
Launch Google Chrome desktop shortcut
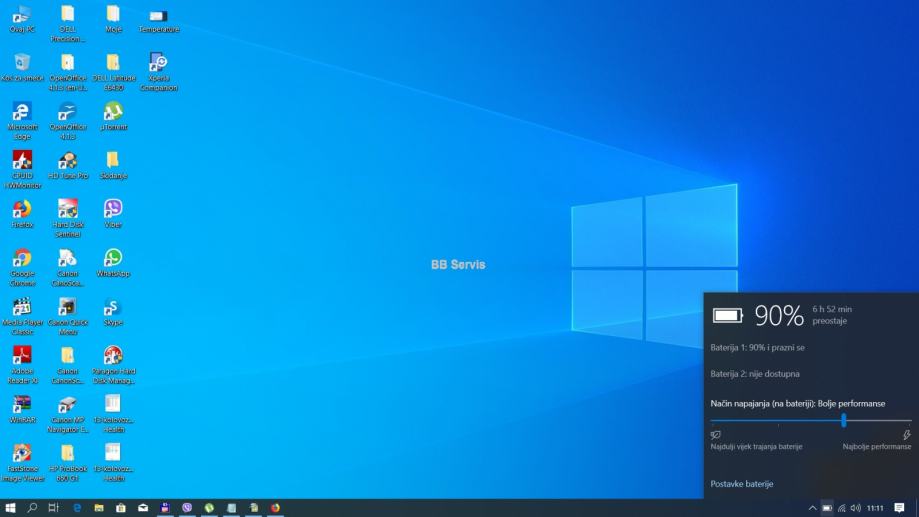(x=22, y=267)
